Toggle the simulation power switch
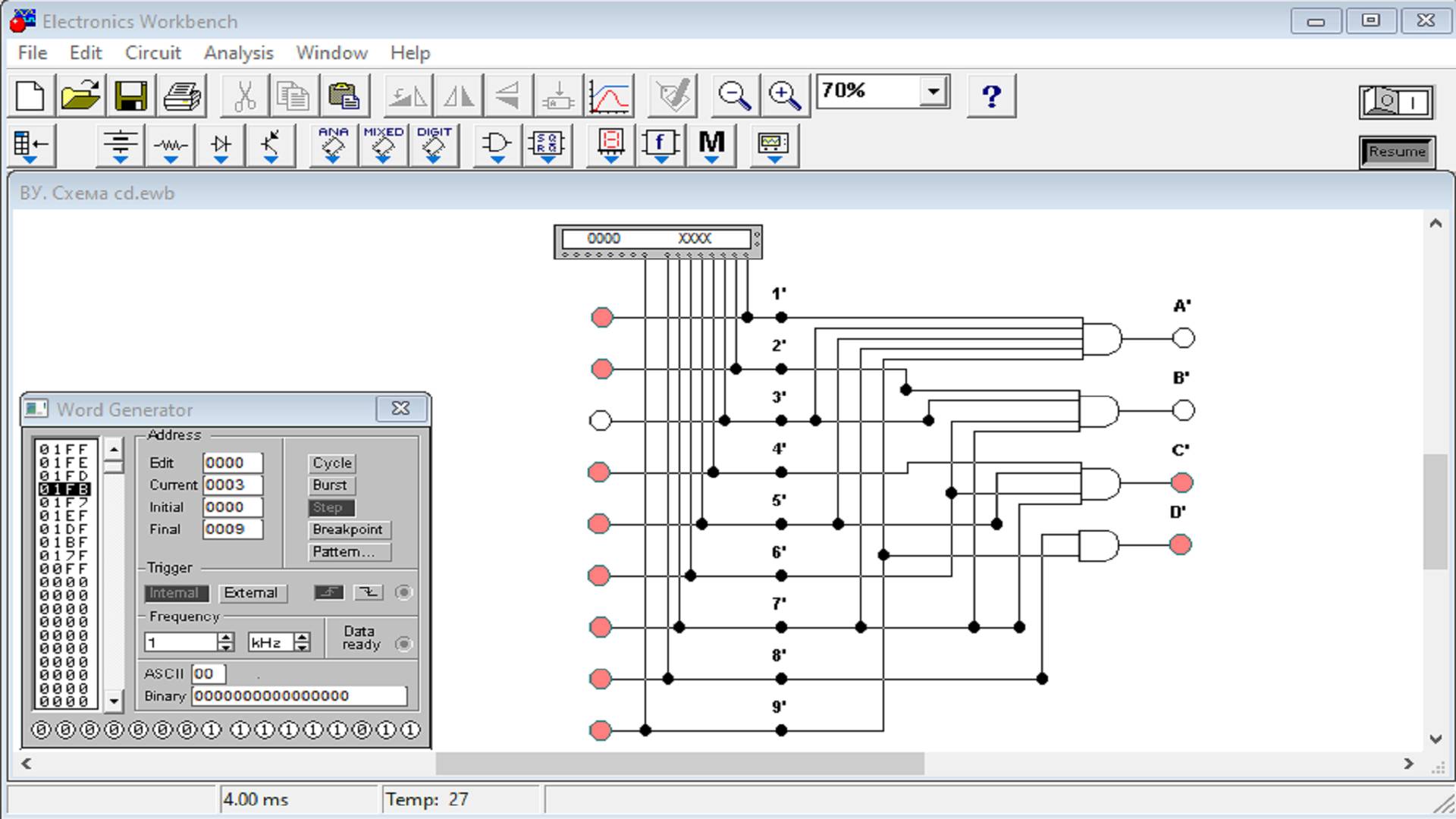 click(1396, 102)
